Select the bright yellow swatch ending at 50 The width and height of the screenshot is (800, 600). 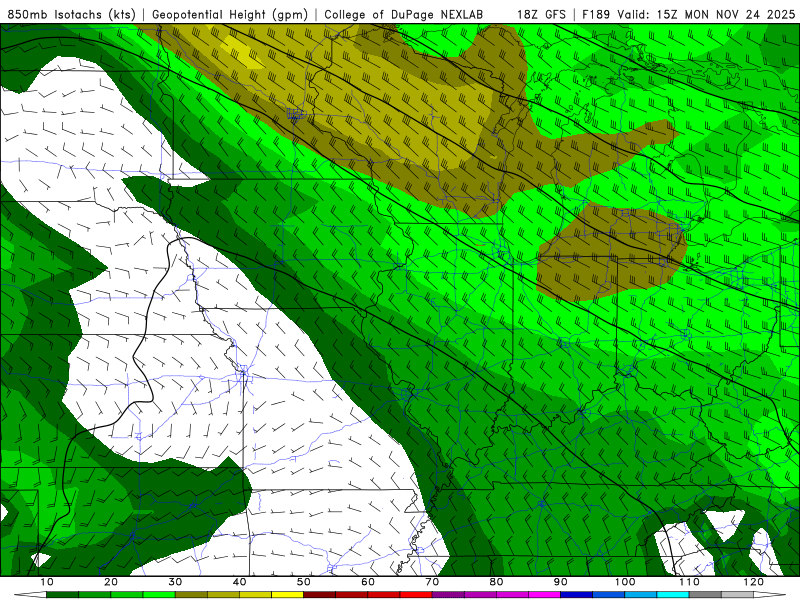pyautogui.click(x=287, y=595)
